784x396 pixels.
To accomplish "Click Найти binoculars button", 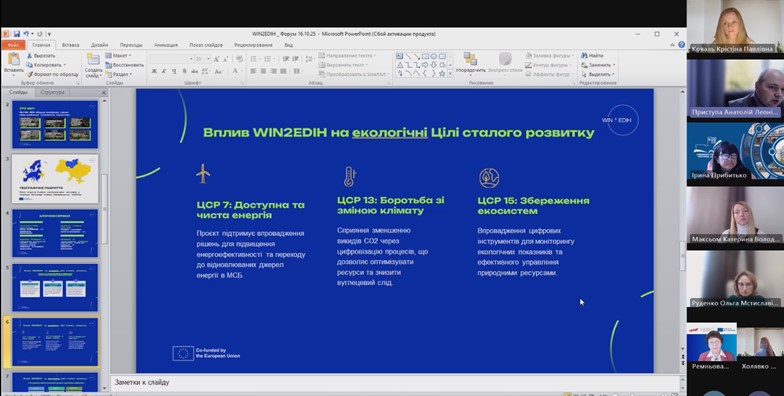I will tap(592, 56).
